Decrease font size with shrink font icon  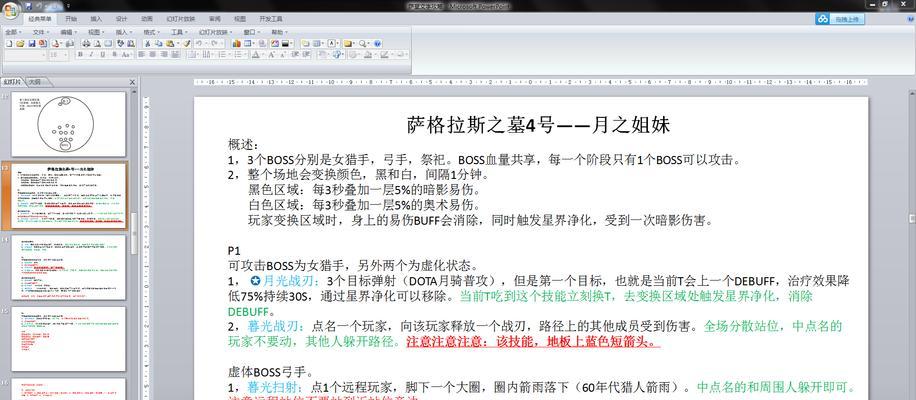pyautogui.click(x=283, y=55)
